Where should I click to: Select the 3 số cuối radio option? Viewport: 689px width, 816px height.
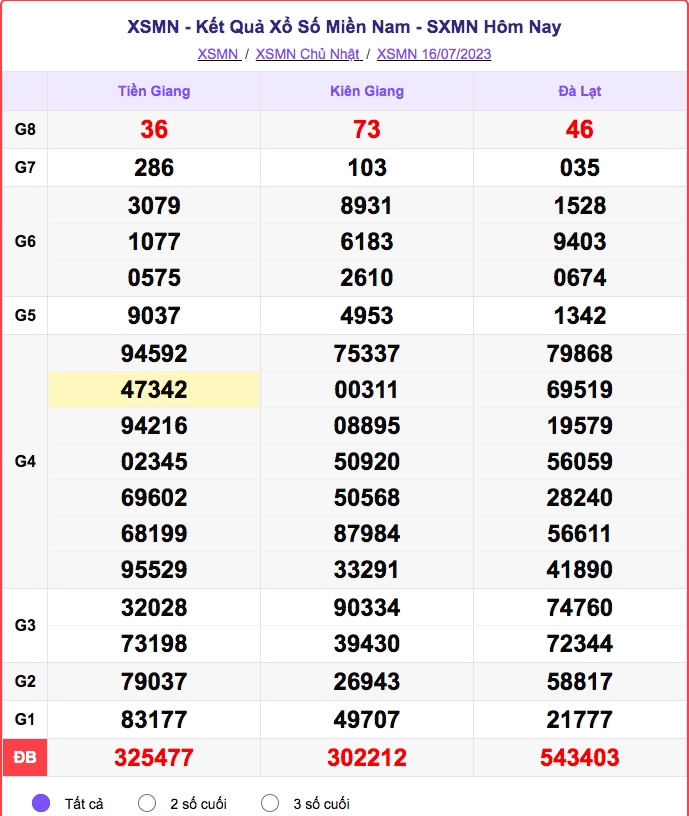click(x=270, y=803)
